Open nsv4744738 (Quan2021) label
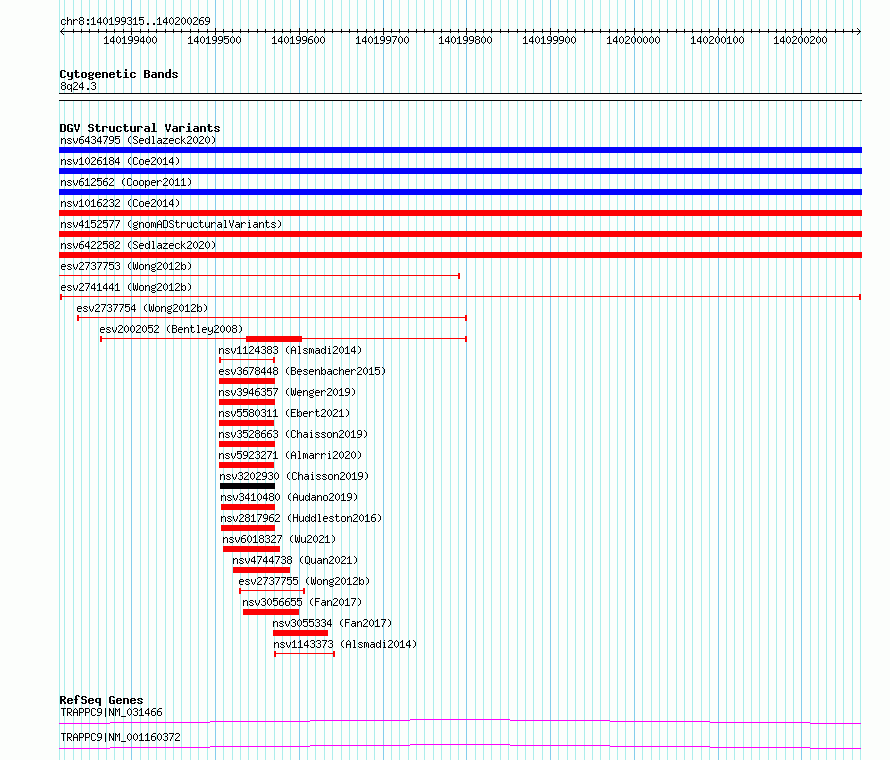890x760 pixels. point(295,560)
